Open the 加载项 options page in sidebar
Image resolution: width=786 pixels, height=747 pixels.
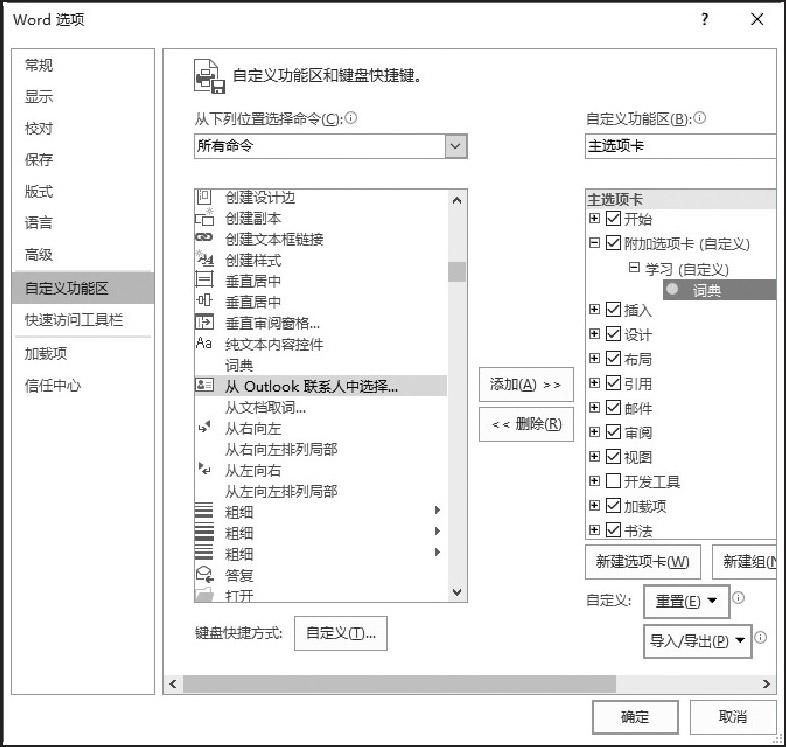click(x=83, y=353)
